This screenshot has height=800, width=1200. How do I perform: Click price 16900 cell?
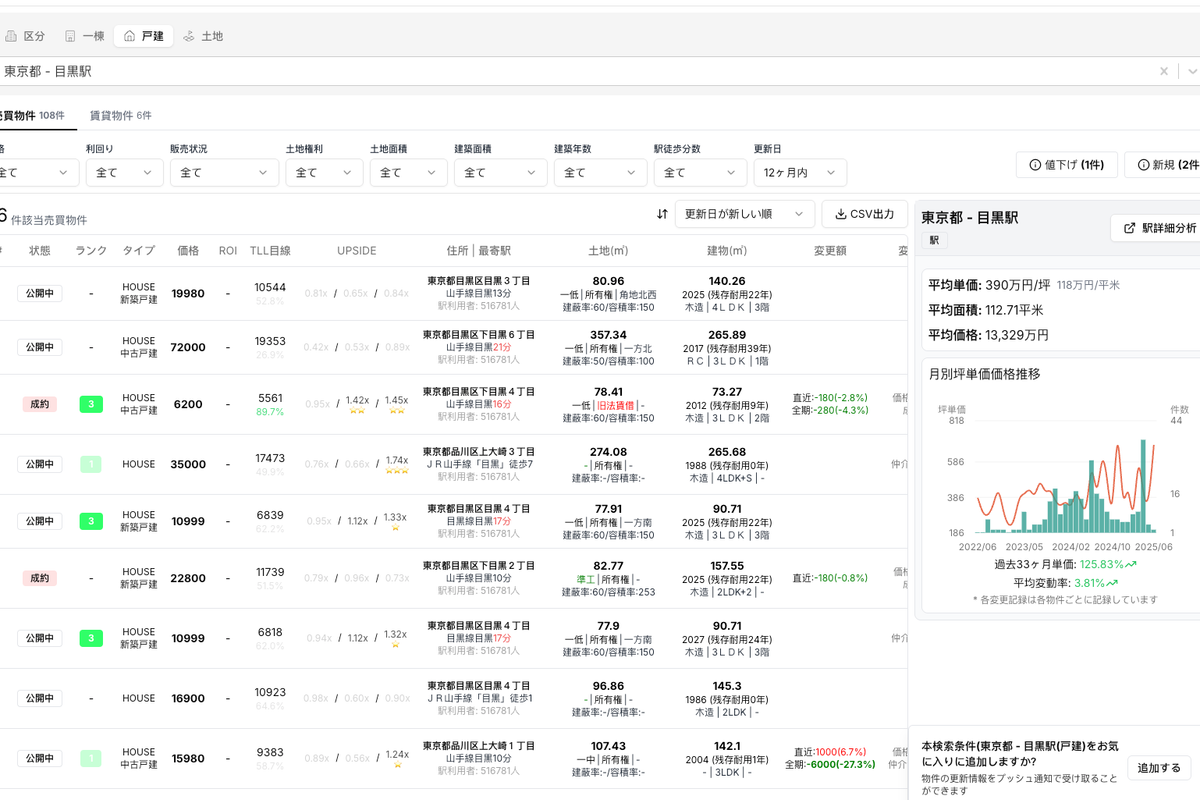pos(188,698)
